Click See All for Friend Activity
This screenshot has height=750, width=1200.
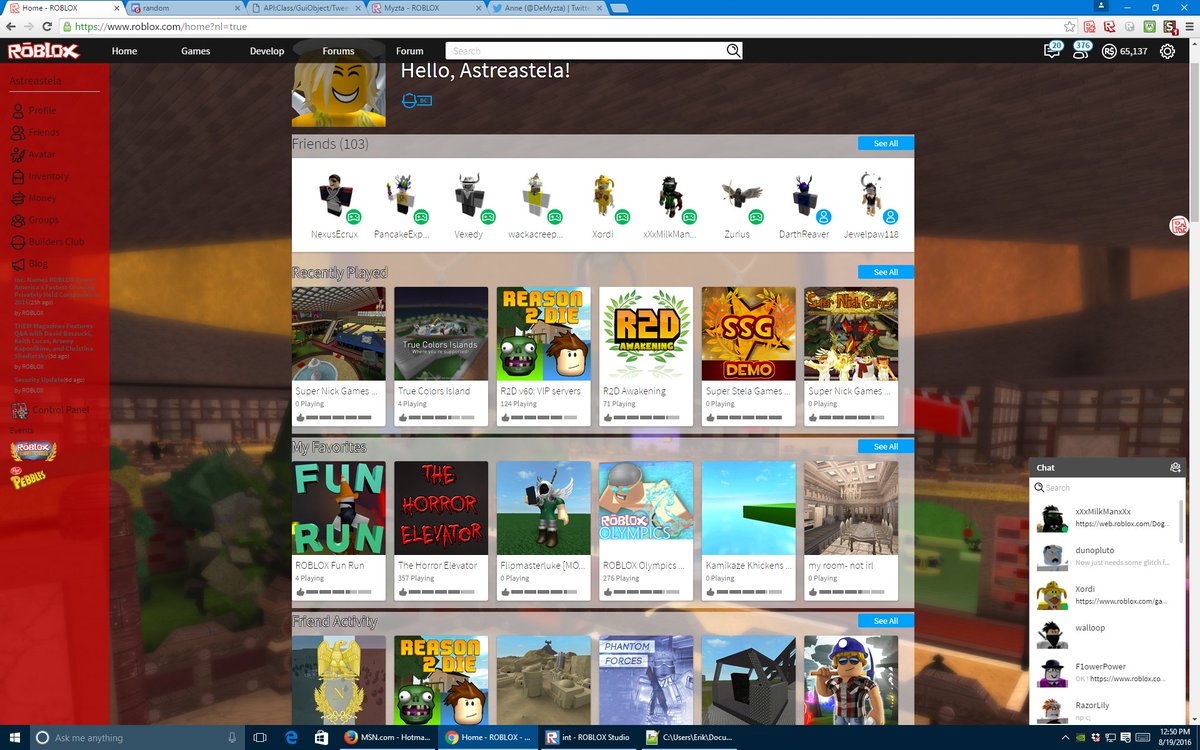point(886,621)
